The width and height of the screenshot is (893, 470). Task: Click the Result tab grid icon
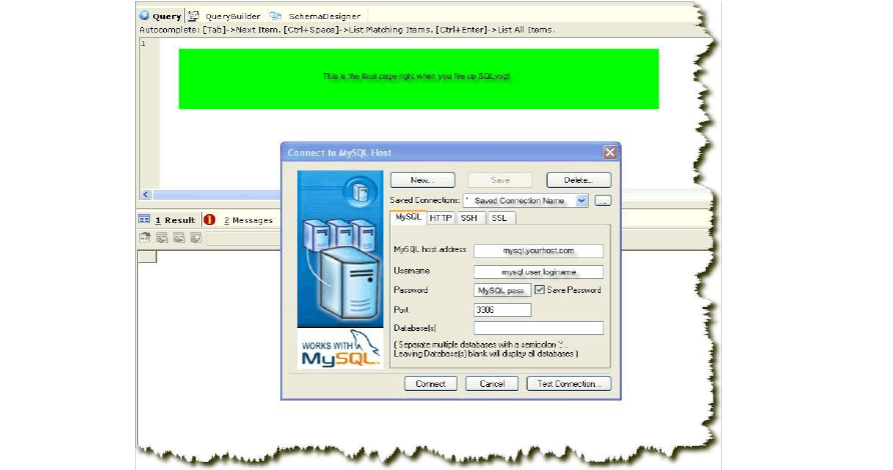click(144, 219)
